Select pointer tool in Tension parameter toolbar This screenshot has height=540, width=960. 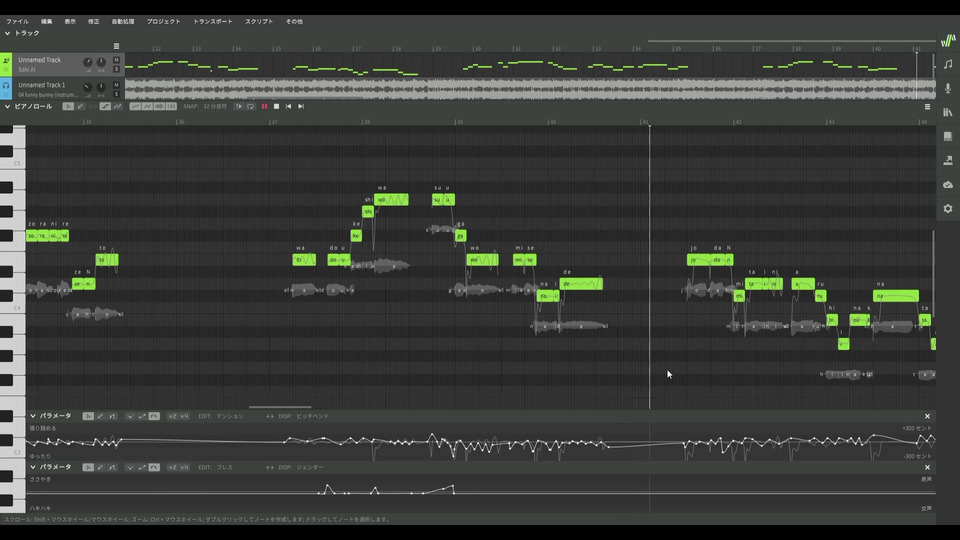pos(88,416)
